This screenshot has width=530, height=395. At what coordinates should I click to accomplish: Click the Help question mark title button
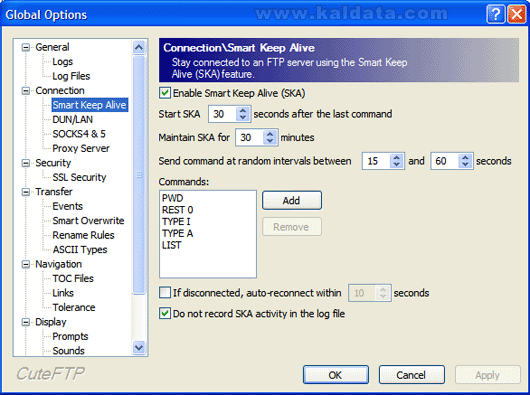pos(496,14)
